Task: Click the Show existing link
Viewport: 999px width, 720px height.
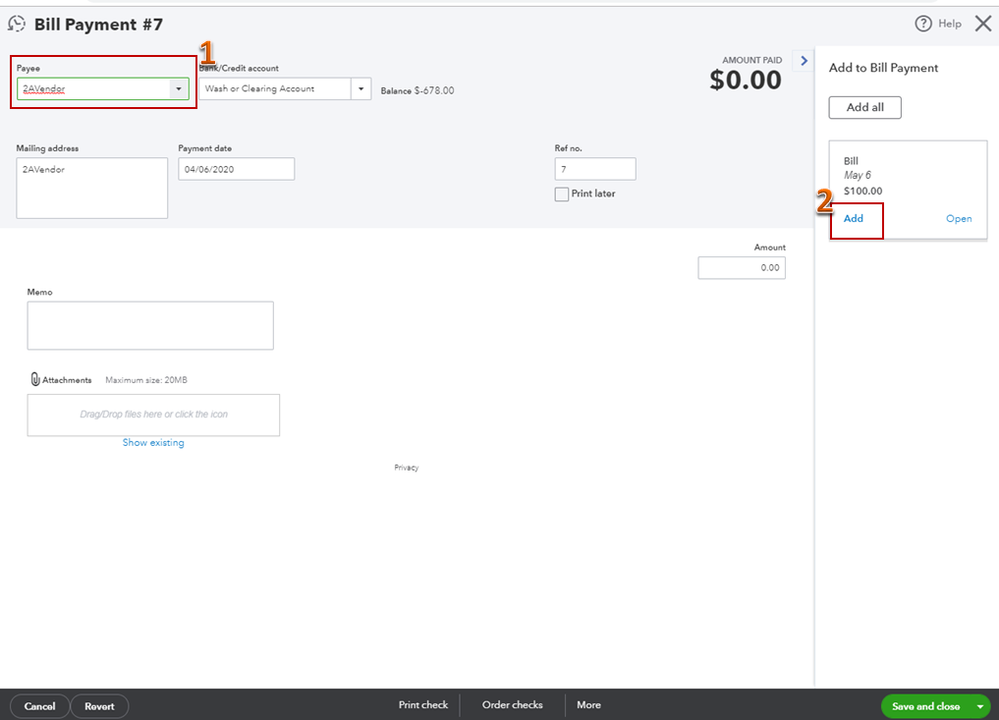Action: 153,442
